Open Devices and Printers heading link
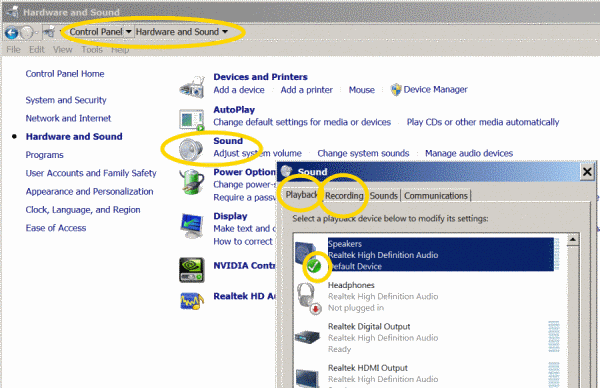Viewport: 600px width, 388px height. click(260, 77)
